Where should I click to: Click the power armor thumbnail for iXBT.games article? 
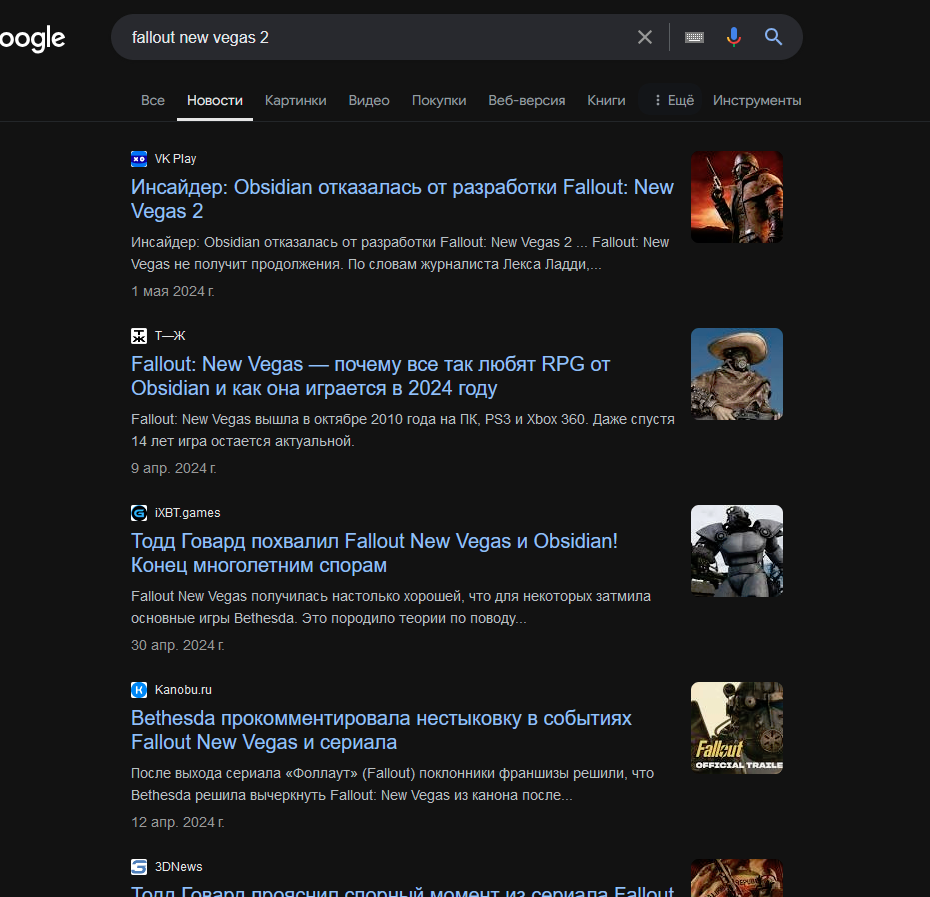737,551
